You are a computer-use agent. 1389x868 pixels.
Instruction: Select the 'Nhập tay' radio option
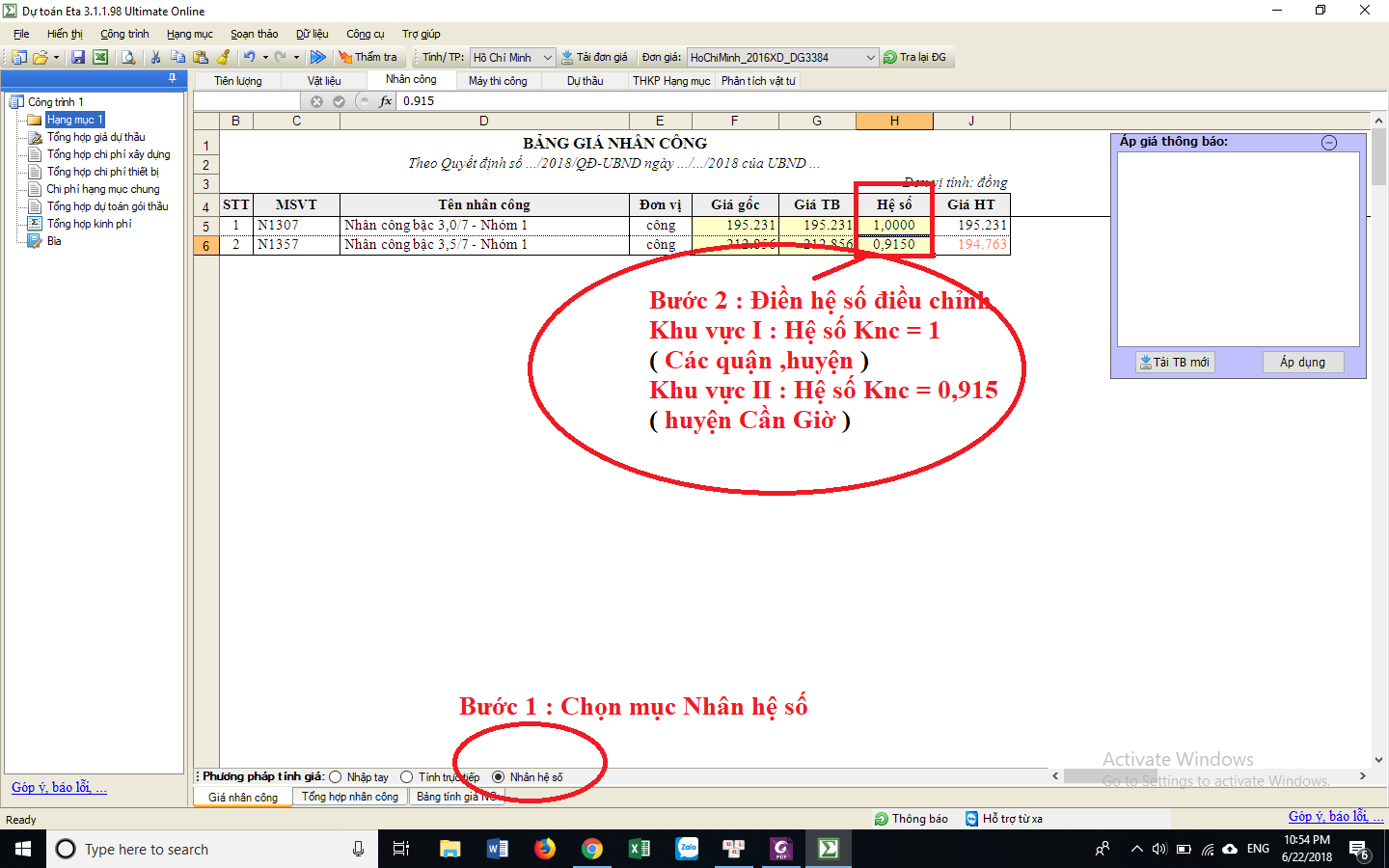tap(336, 777)
